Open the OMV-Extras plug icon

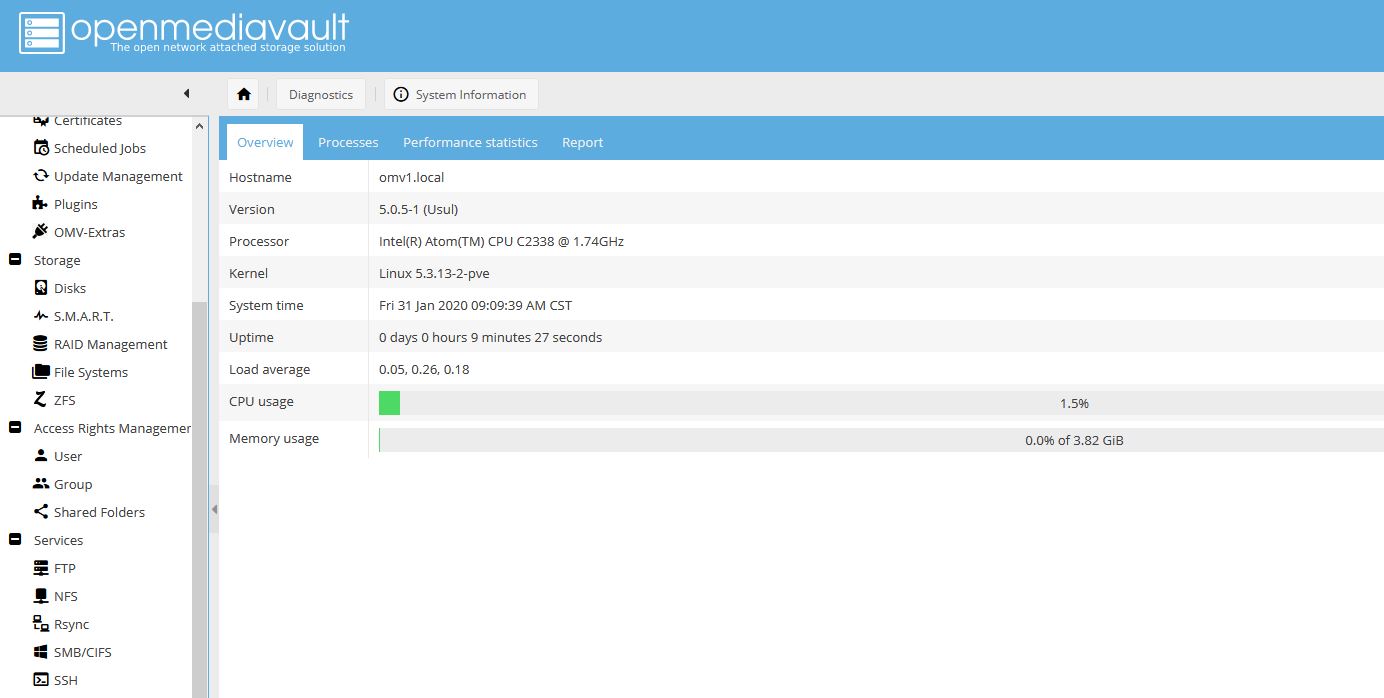(x=41, y=232)
